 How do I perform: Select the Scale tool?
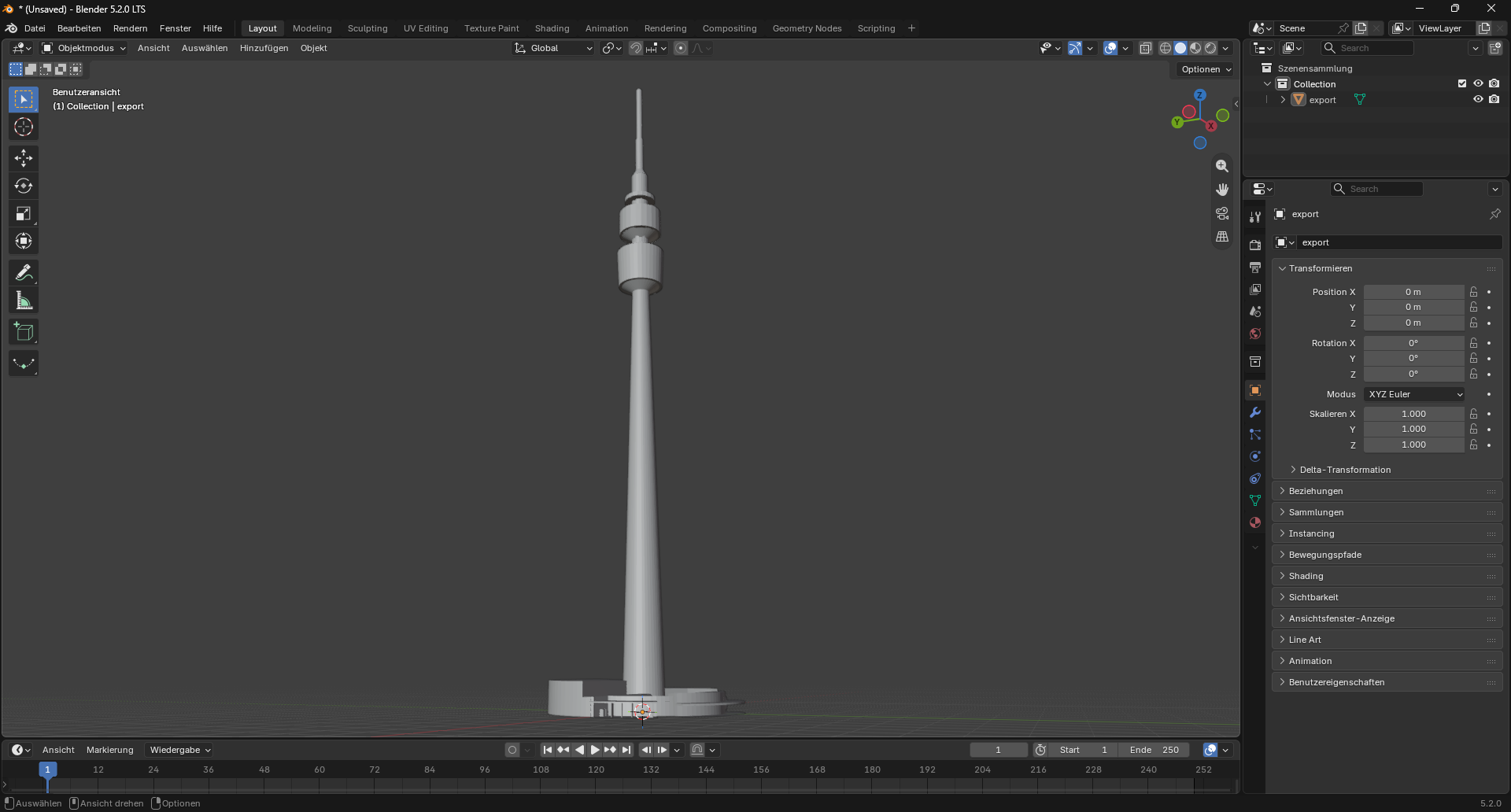point(24,214)
